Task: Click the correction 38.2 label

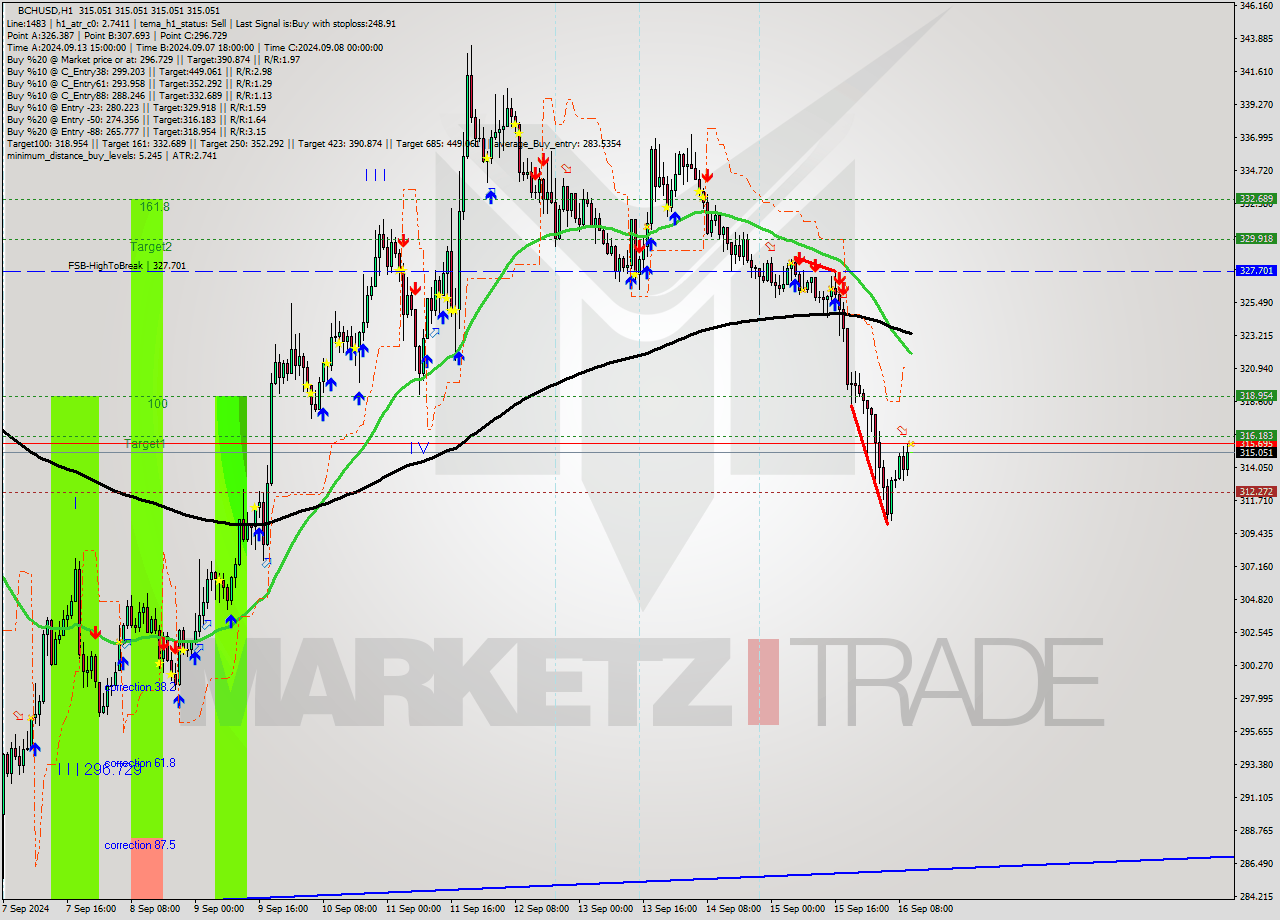Action: (x=141, y=688)
